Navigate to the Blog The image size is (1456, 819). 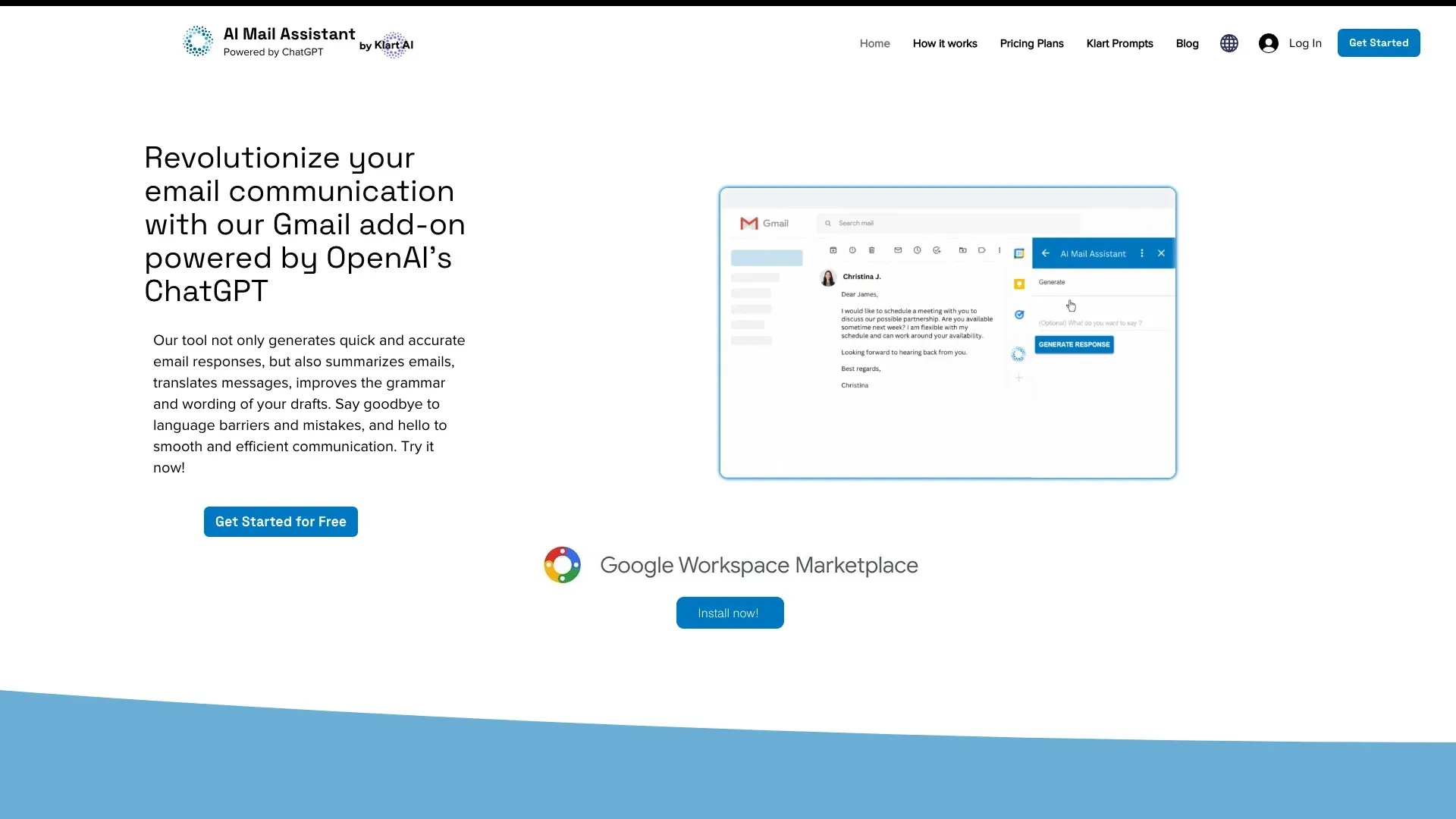1187,43
